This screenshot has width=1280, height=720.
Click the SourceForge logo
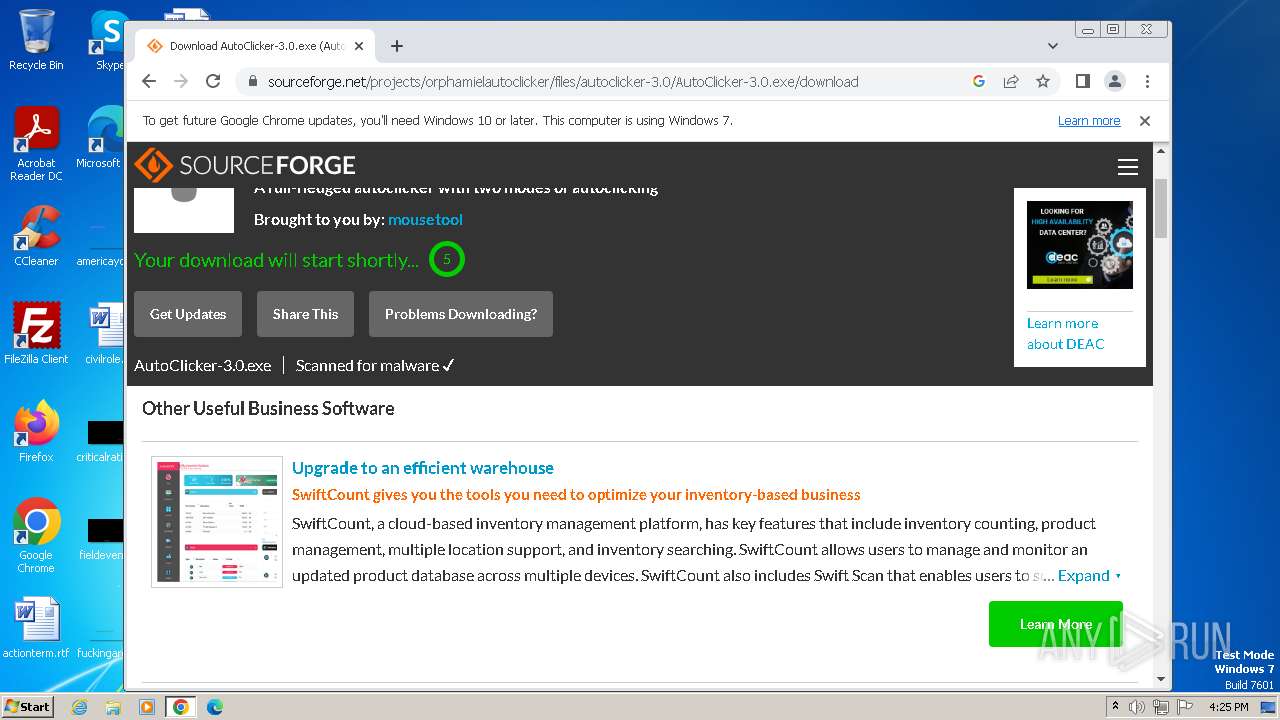click(245, 165)
